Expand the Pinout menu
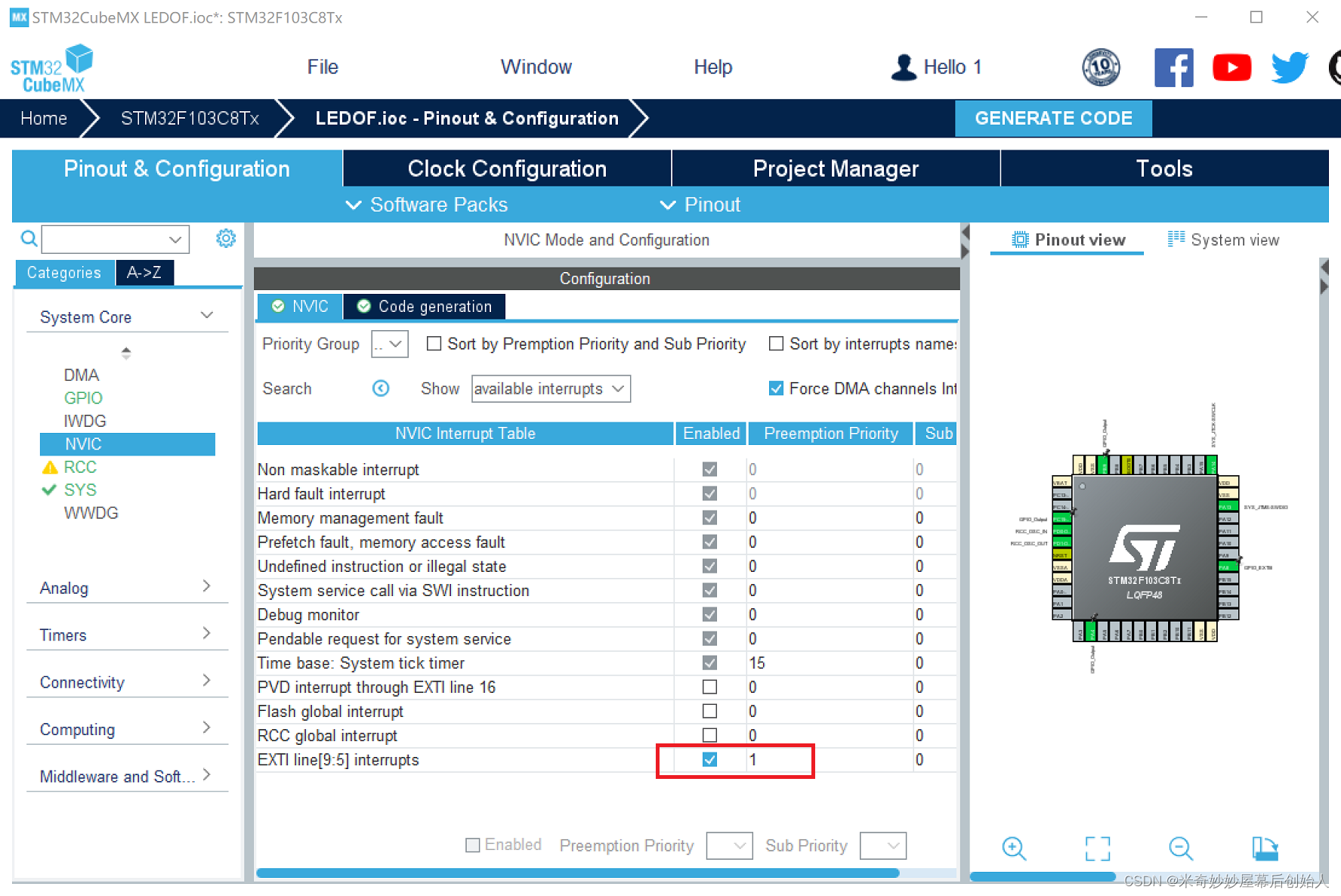The image size is (1341, 896). (x=700, y=205)
